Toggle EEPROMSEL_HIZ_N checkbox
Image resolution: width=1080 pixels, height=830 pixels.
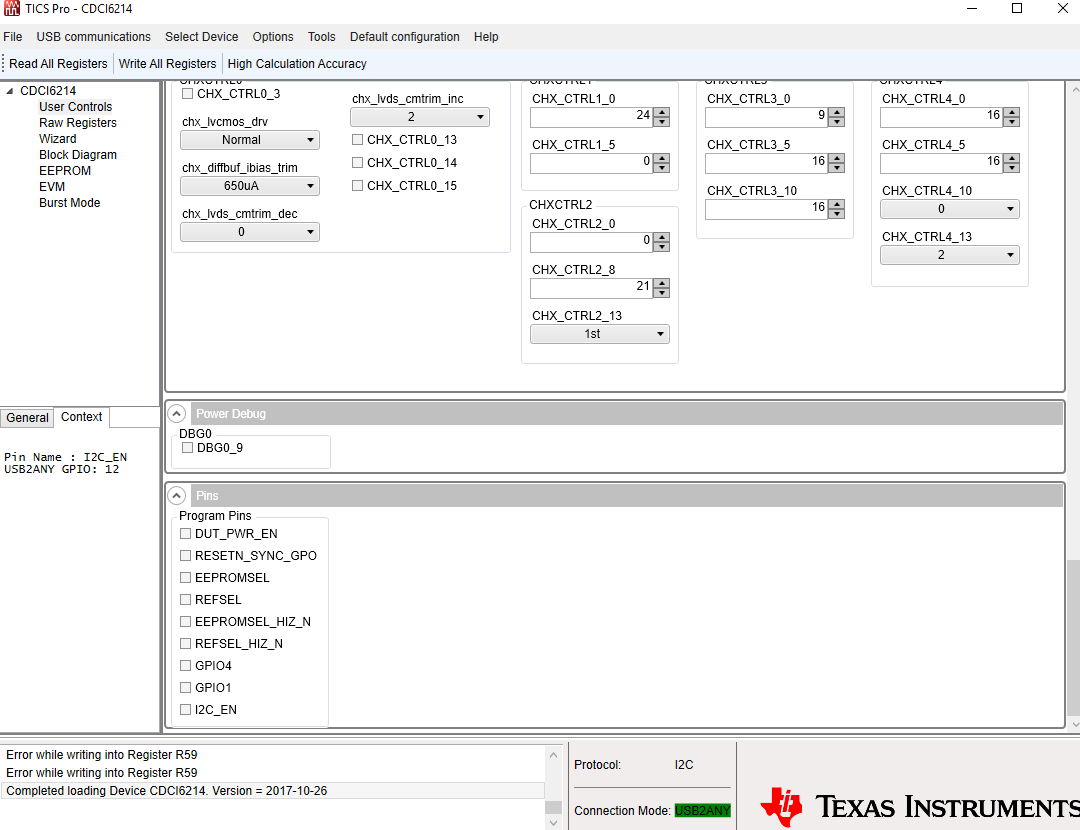coord(185,621)
